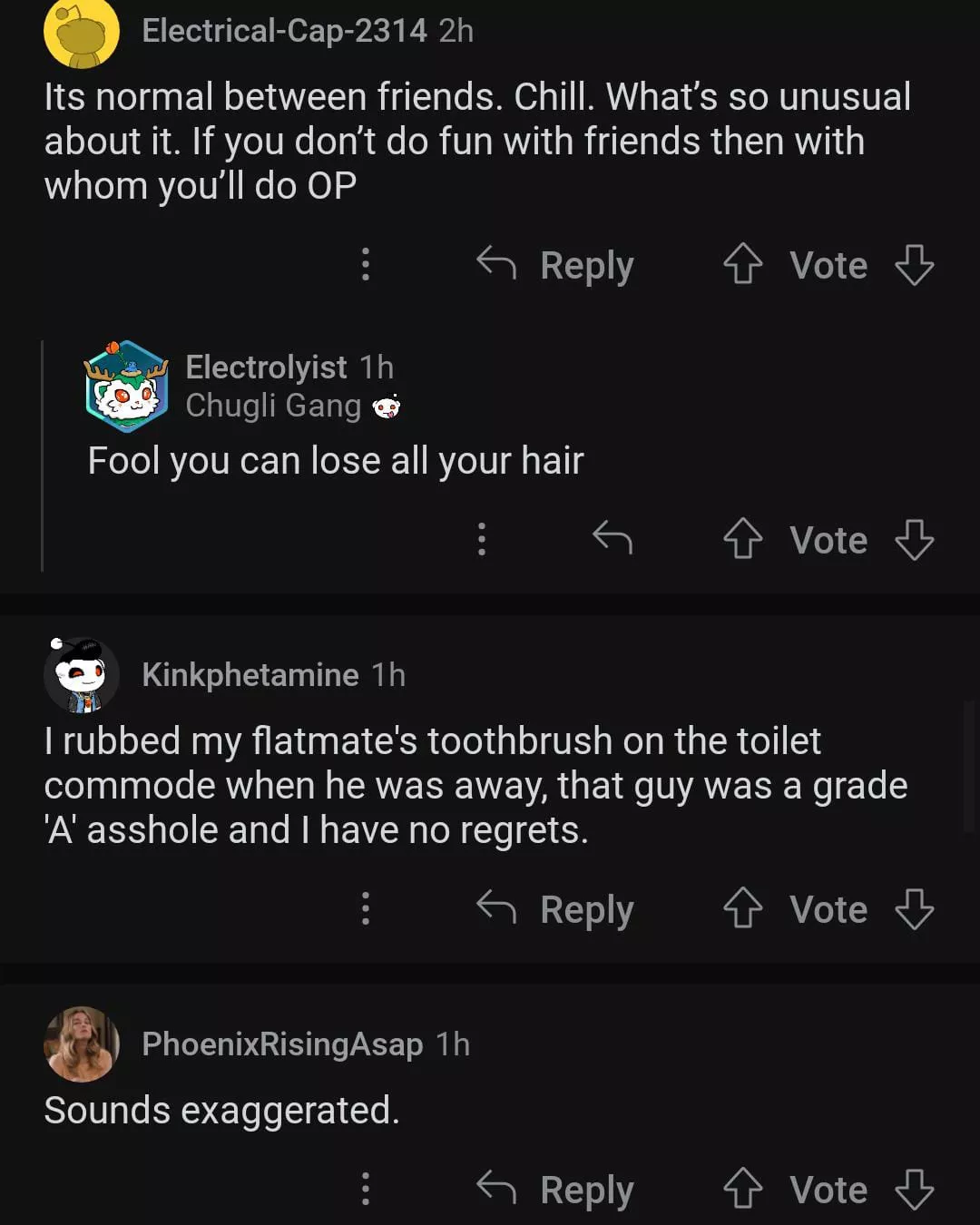Reply to Kinkphetamine's comment
The image size is (980, 1225).
[x=556, y=909]
